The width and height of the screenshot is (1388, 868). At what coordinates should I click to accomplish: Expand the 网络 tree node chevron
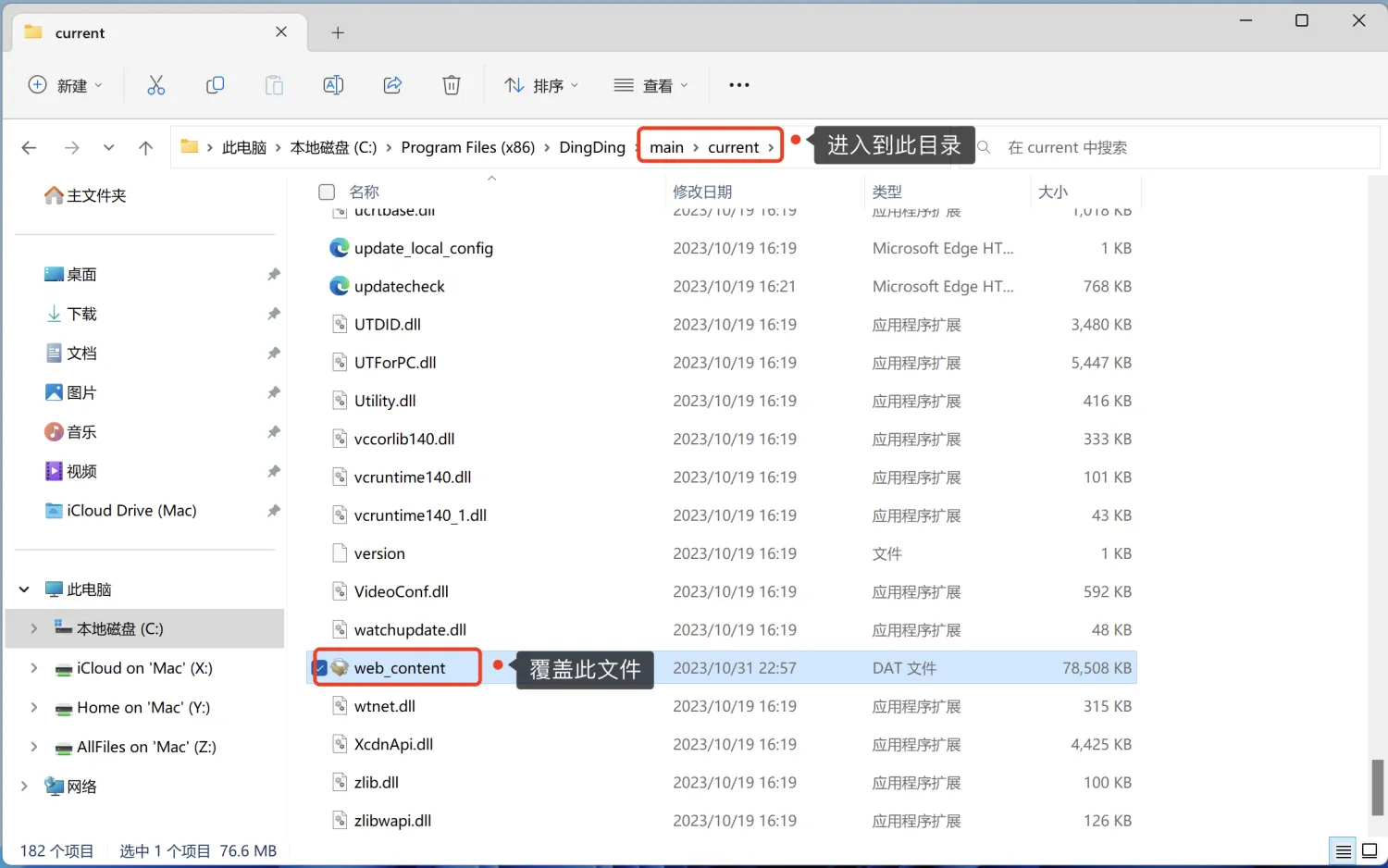tap(24, 786)
